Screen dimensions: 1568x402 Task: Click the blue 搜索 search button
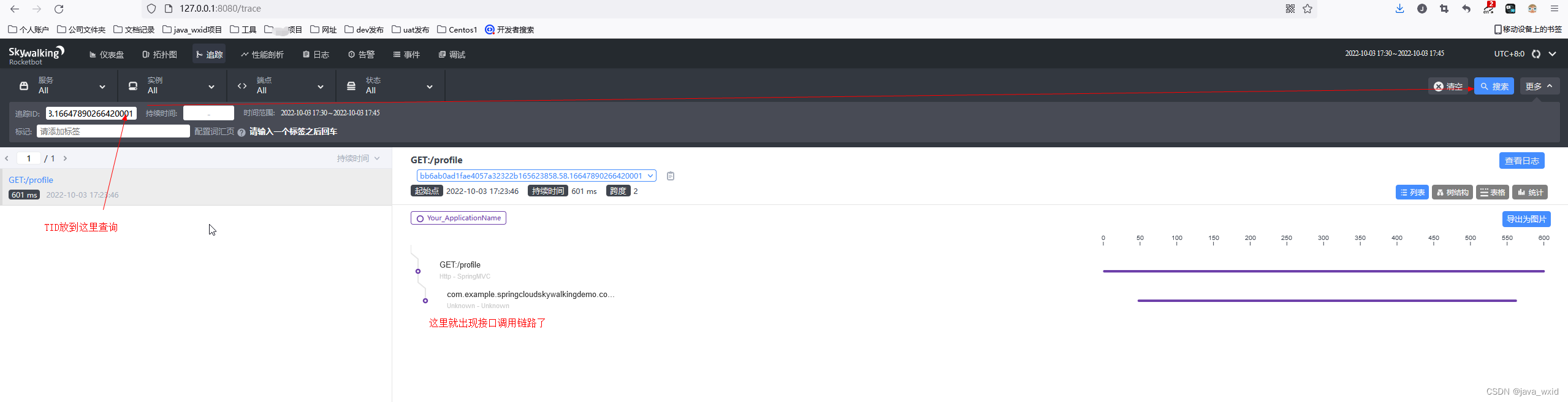coord(1494,87)
